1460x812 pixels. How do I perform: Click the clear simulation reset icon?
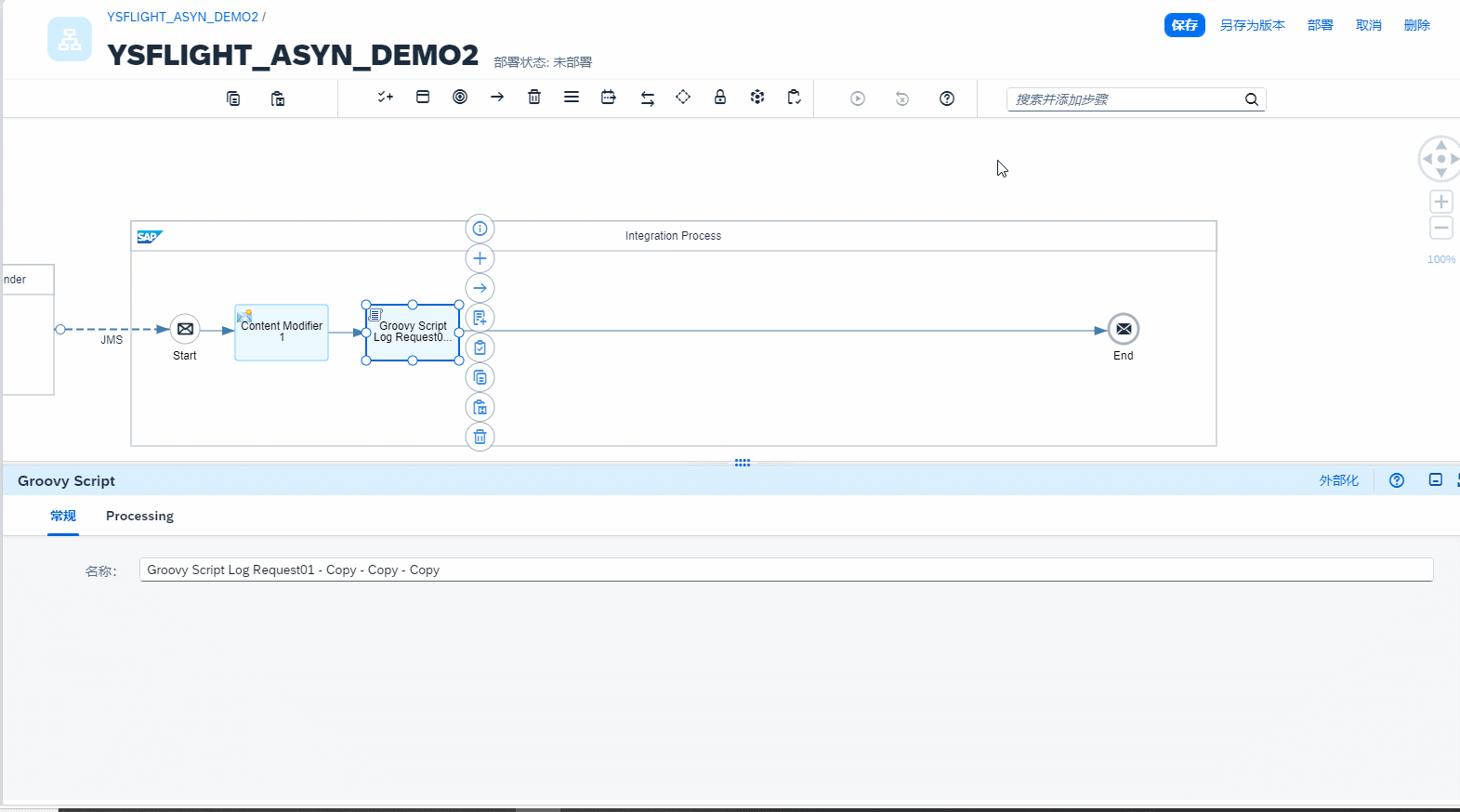click(902, 98)
